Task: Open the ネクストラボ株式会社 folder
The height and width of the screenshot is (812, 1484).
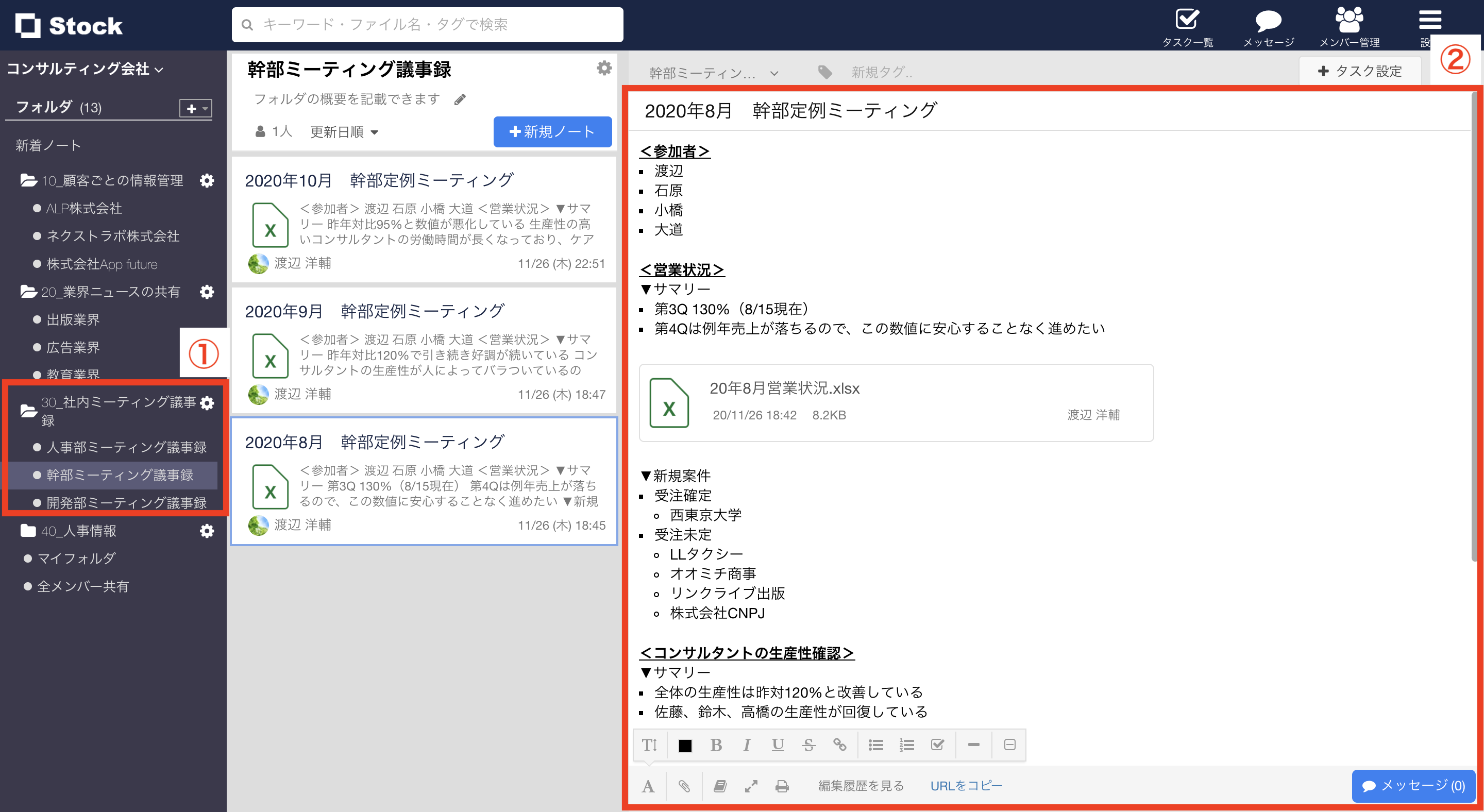Action: 113,236
